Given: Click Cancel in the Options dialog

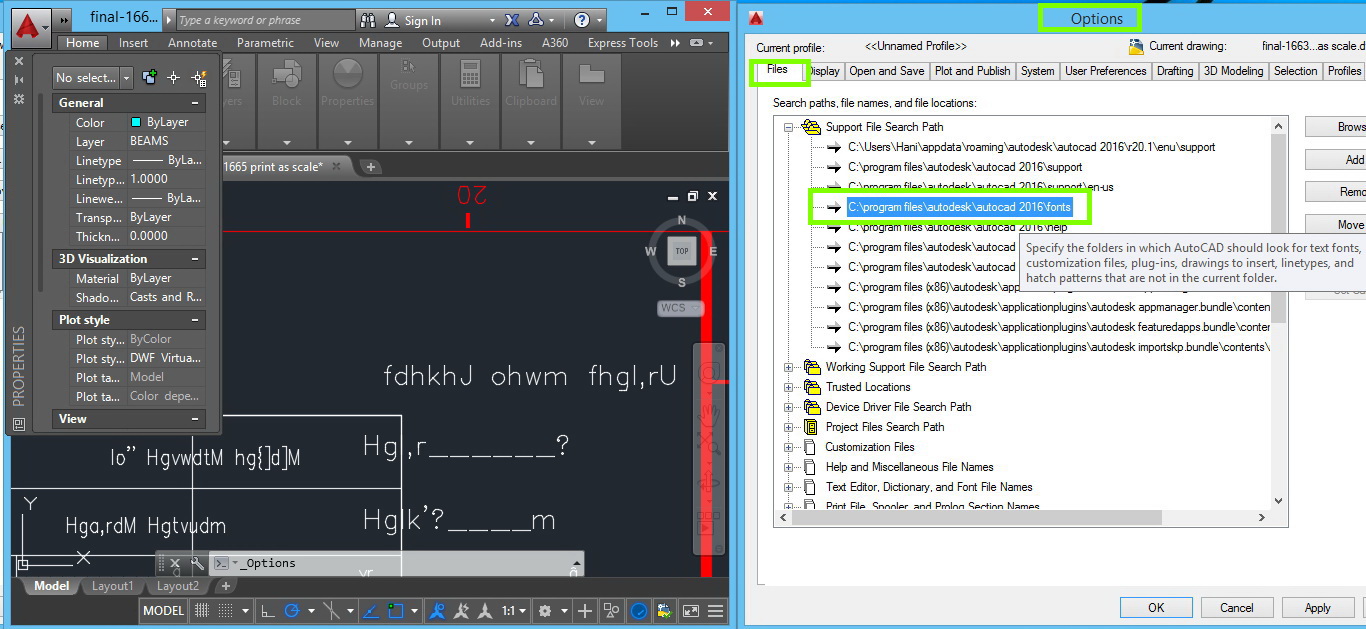Looking at the screenshot, I should point(1237,607).
